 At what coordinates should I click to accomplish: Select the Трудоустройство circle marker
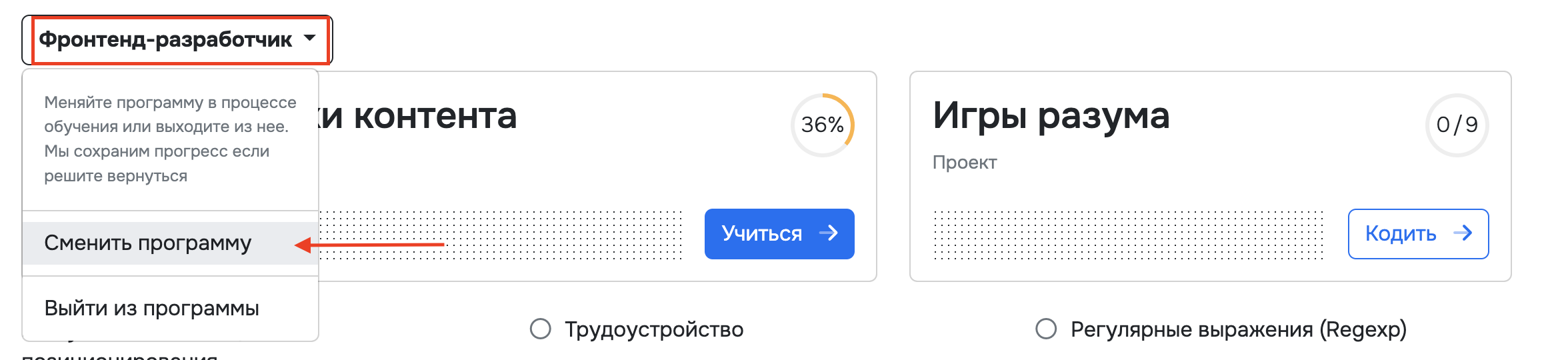pos(541,329)
